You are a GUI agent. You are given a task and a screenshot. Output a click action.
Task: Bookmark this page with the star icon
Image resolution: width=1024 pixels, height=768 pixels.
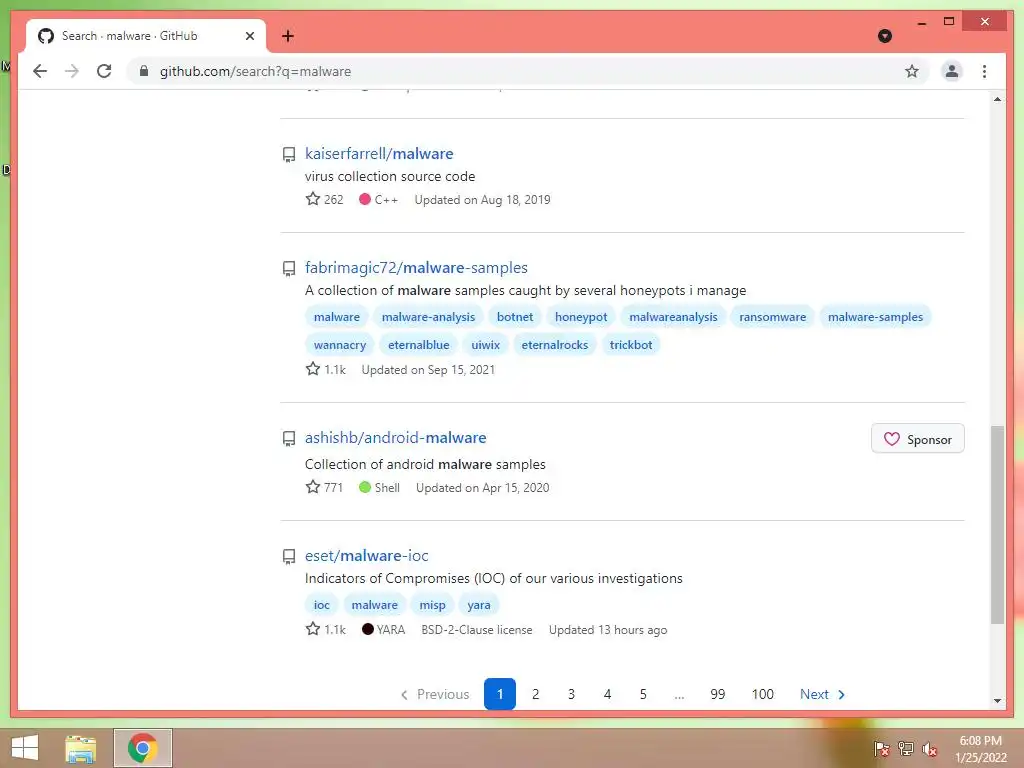(x=912, y=71)
